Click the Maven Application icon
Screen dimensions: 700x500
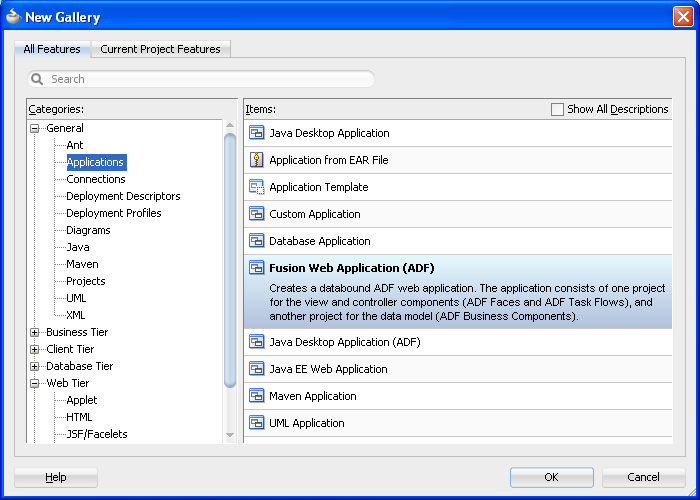tap(257, 396)
